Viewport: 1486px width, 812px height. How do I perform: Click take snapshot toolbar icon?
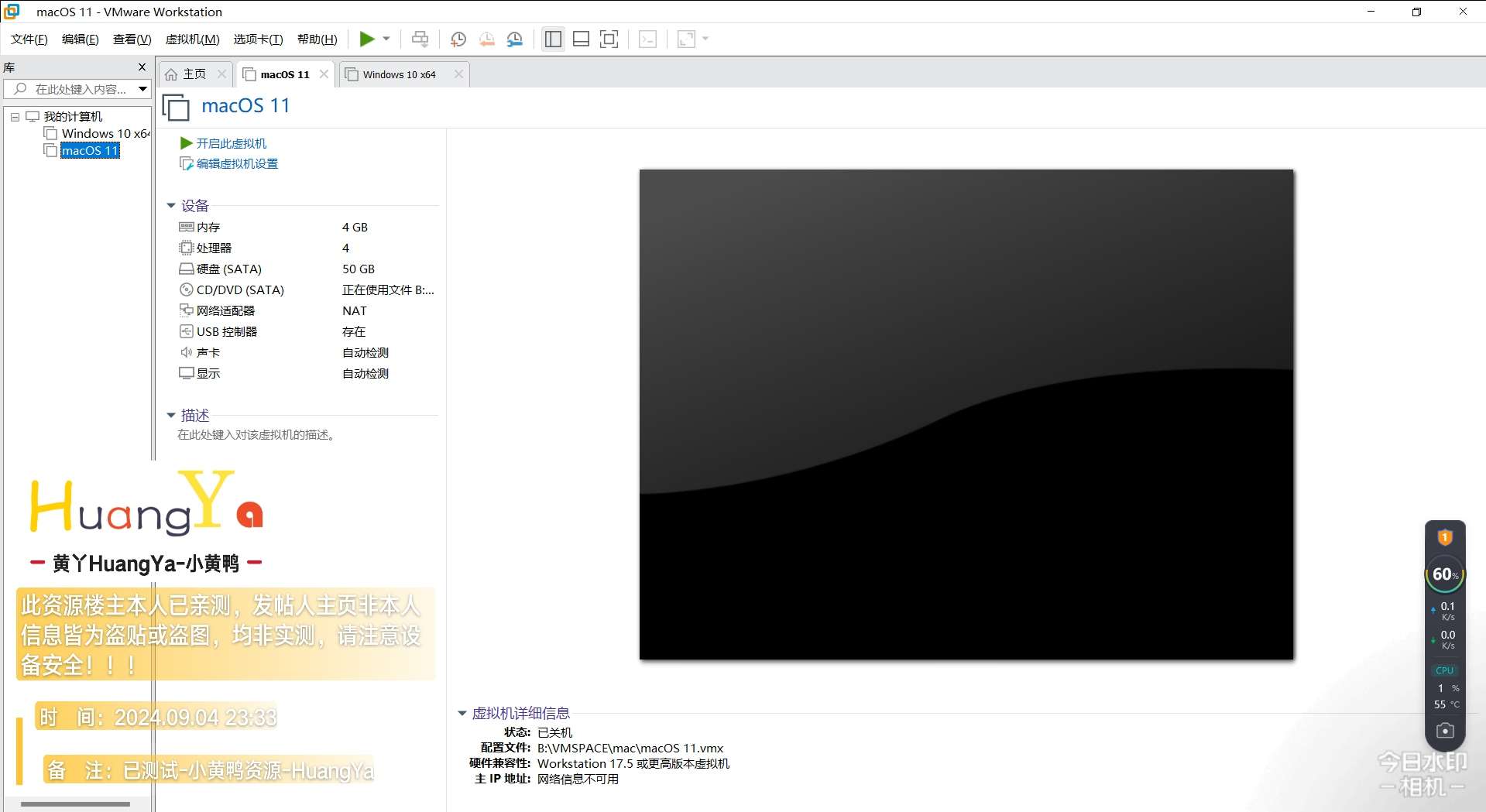pyautogui.click(x=458, y=39)
